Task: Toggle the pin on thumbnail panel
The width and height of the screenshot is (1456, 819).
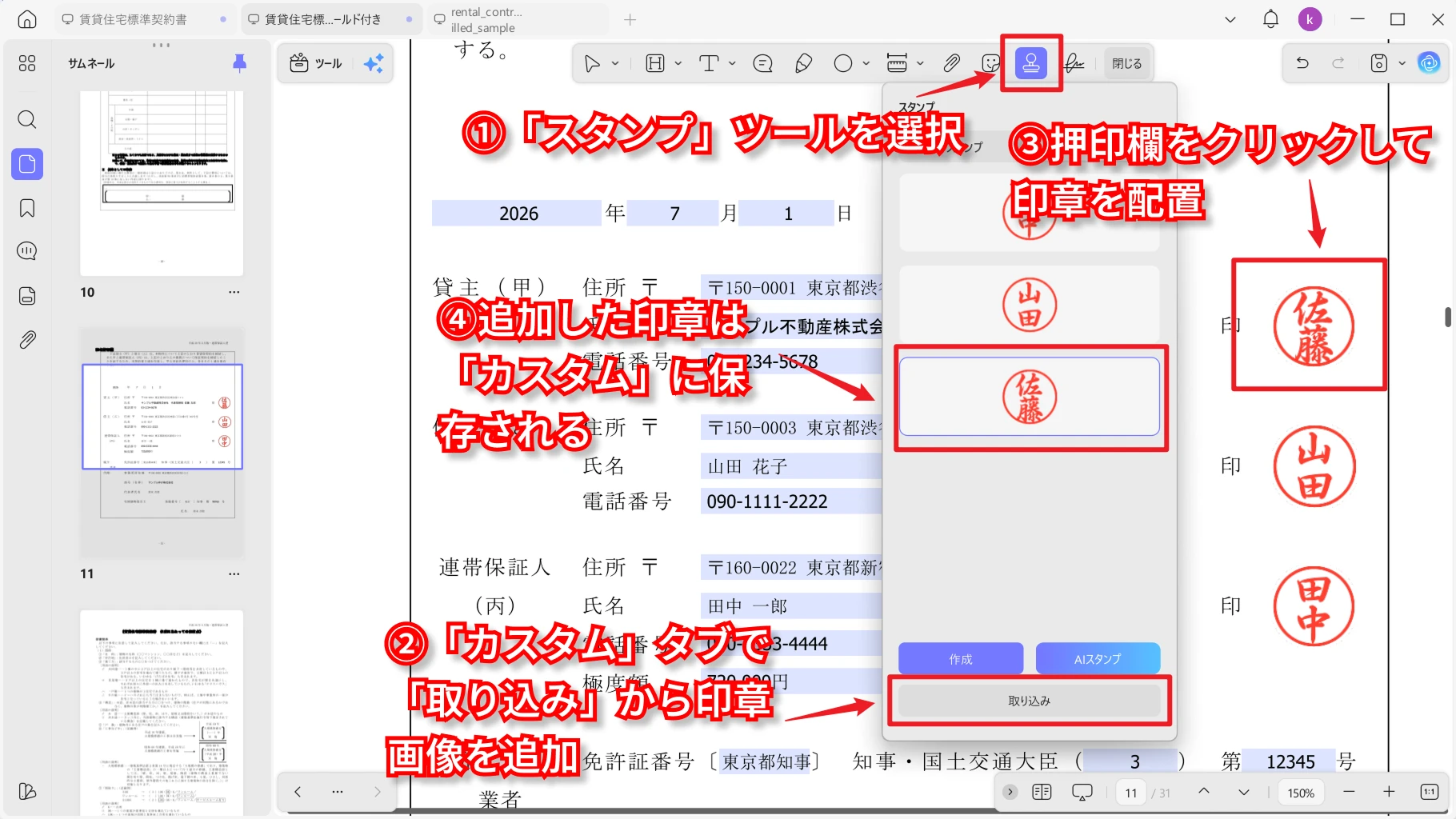Action: coord(239,63)
